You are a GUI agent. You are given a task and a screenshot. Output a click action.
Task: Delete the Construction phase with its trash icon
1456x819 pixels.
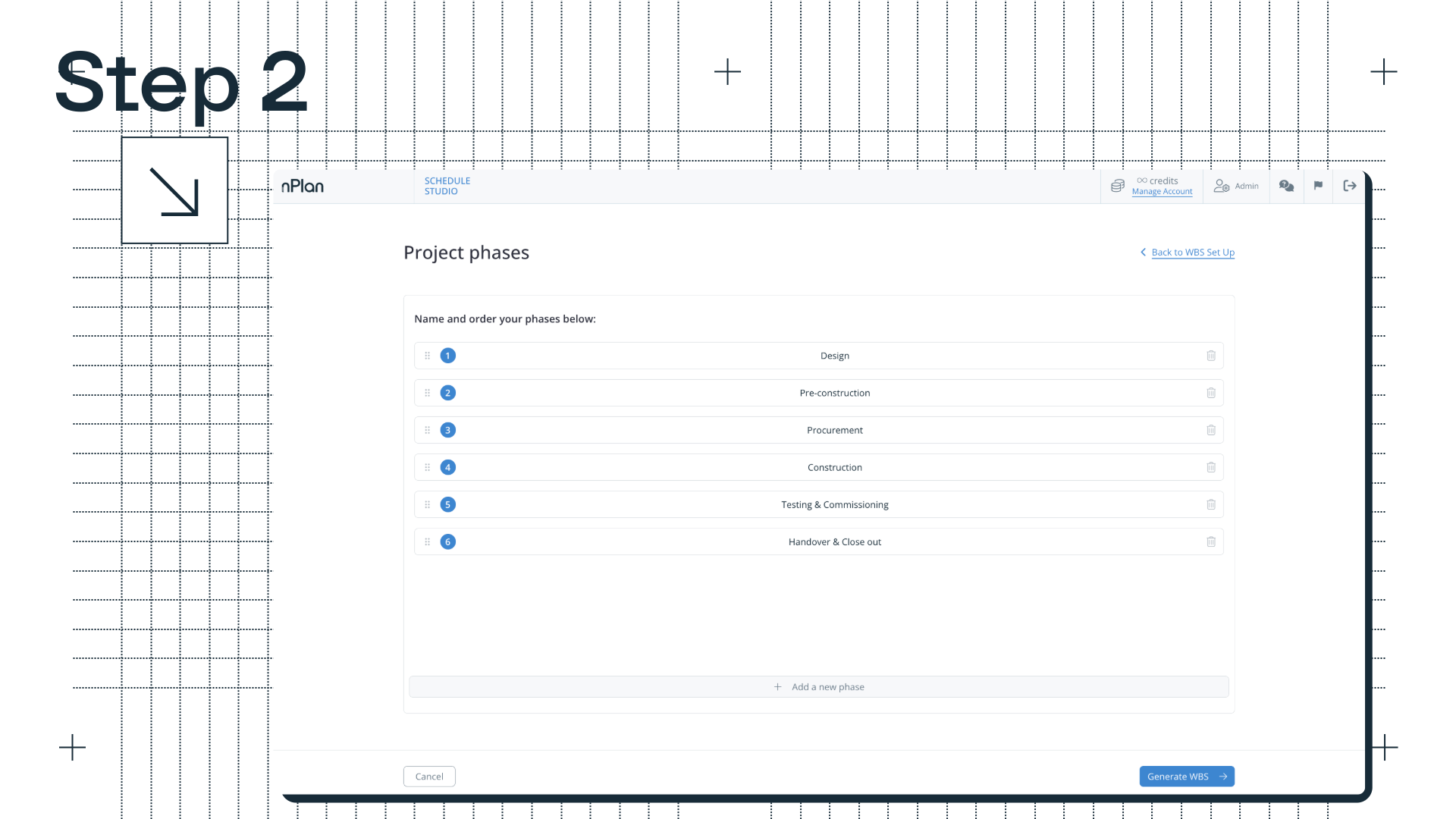1211,467
